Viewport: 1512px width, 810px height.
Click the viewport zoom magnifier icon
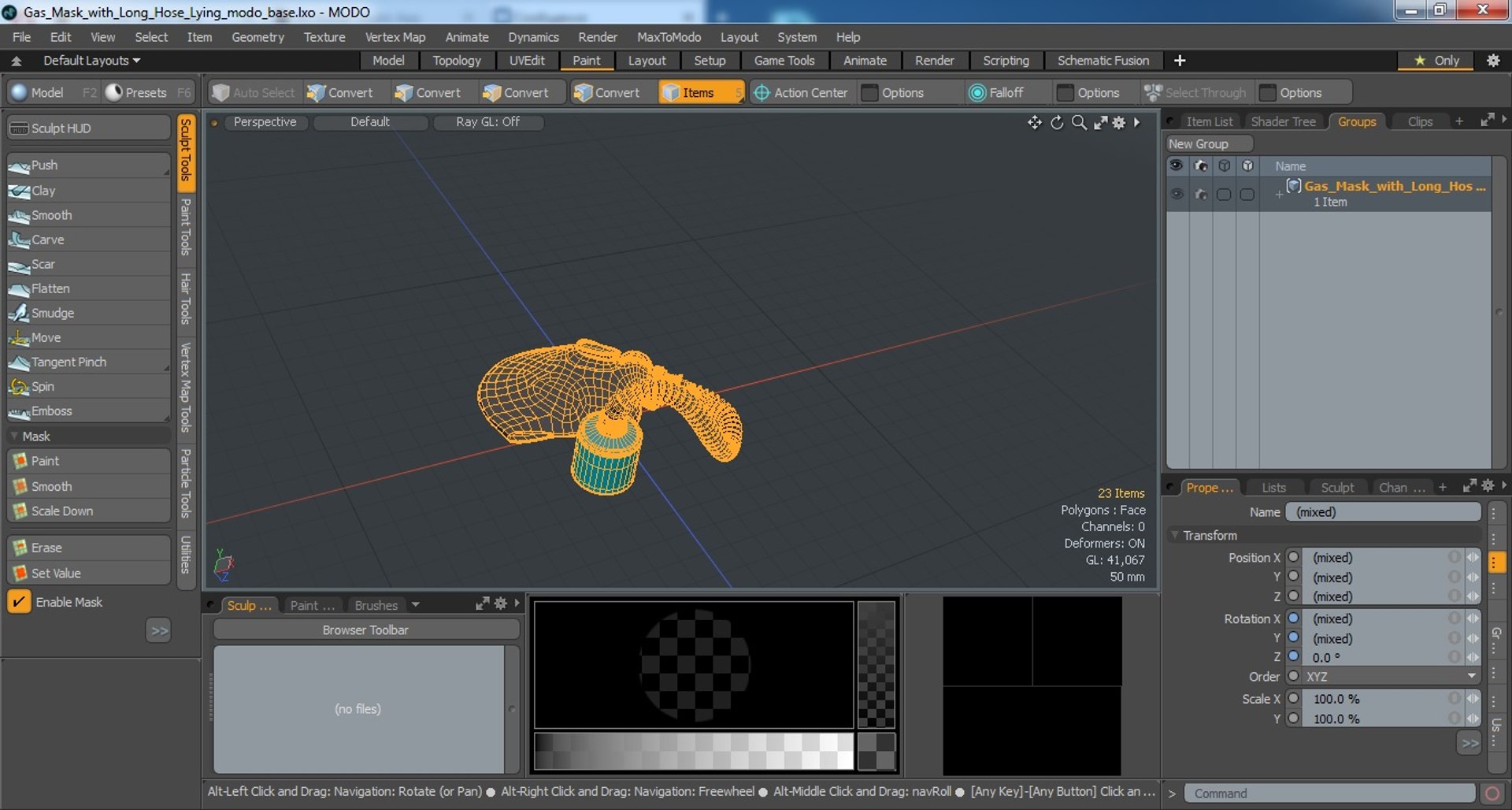1079,122
